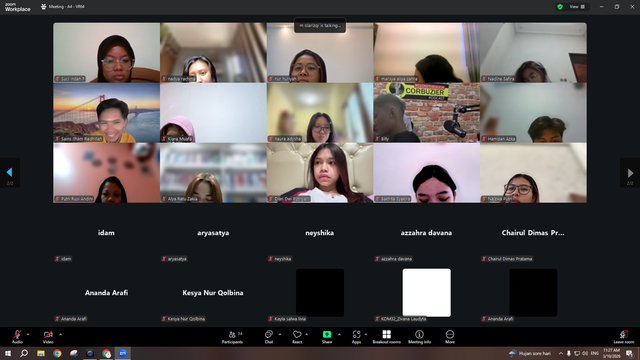
Task: Select Suci Indah's video tile
Action: click(x=107, y=53)
